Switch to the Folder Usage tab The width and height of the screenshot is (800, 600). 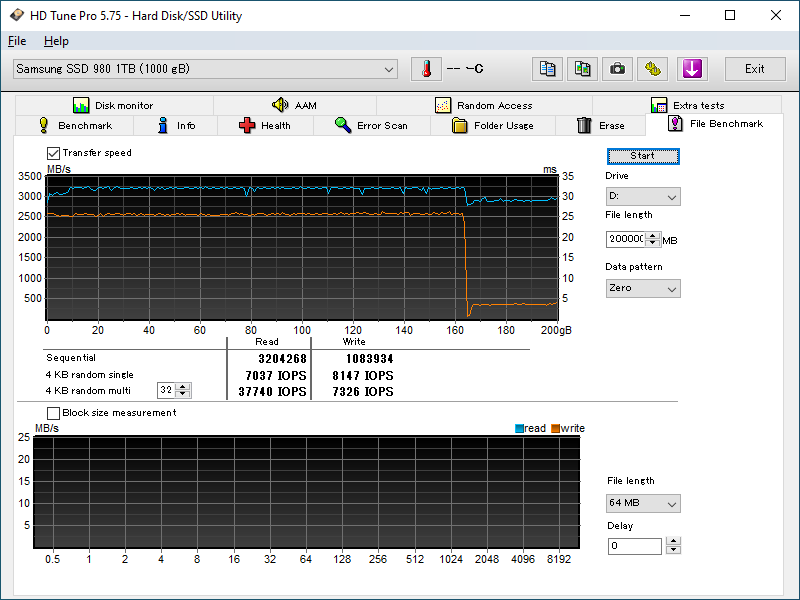493,126
